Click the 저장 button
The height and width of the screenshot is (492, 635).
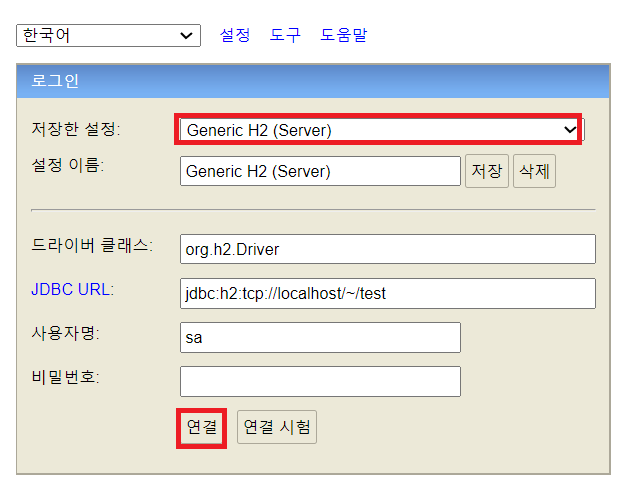point(487,171)
